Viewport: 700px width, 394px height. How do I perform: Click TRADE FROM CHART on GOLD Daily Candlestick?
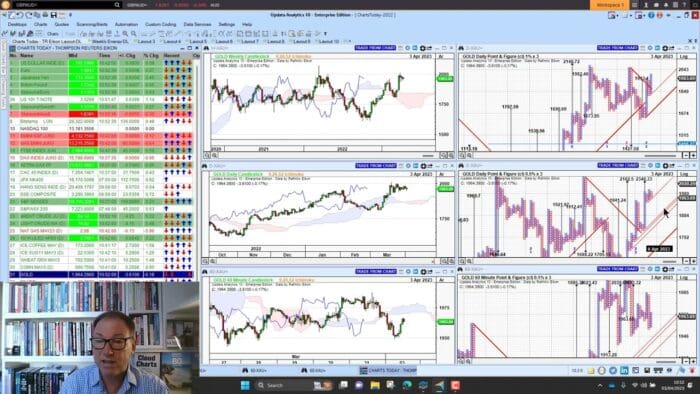375,166
